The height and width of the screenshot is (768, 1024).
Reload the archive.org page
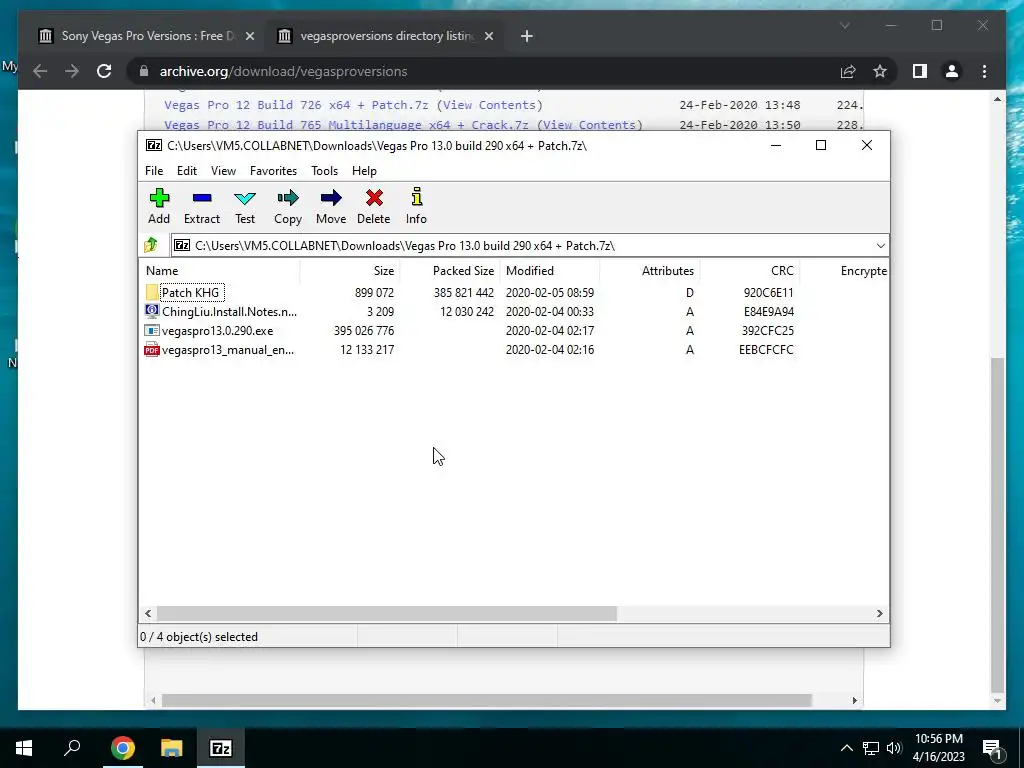[104, 71]
